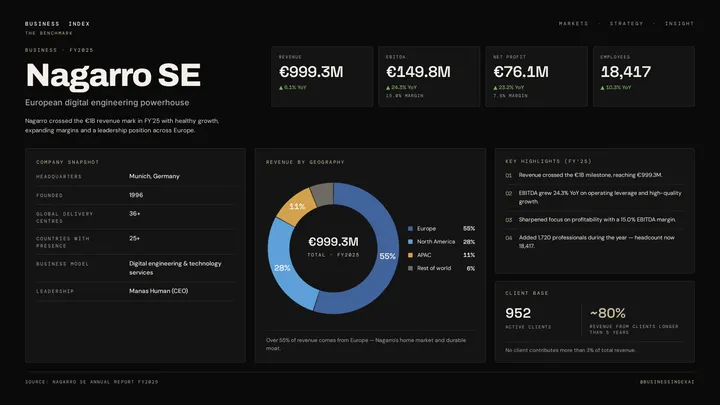This screenshot has height=405, width=720.
Task: Click the Revenue by Geography panel title
Action: 305,162
